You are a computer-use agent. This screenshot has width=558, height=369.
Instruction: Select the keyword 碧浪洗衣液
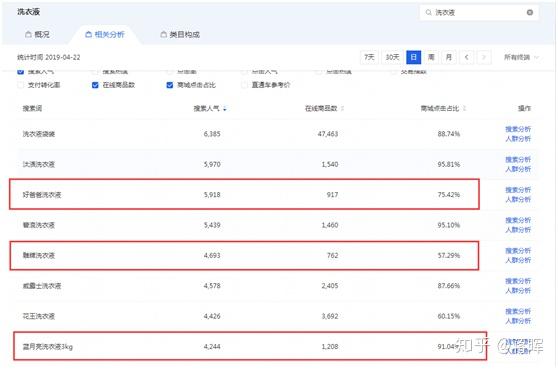tap(39, 225)
